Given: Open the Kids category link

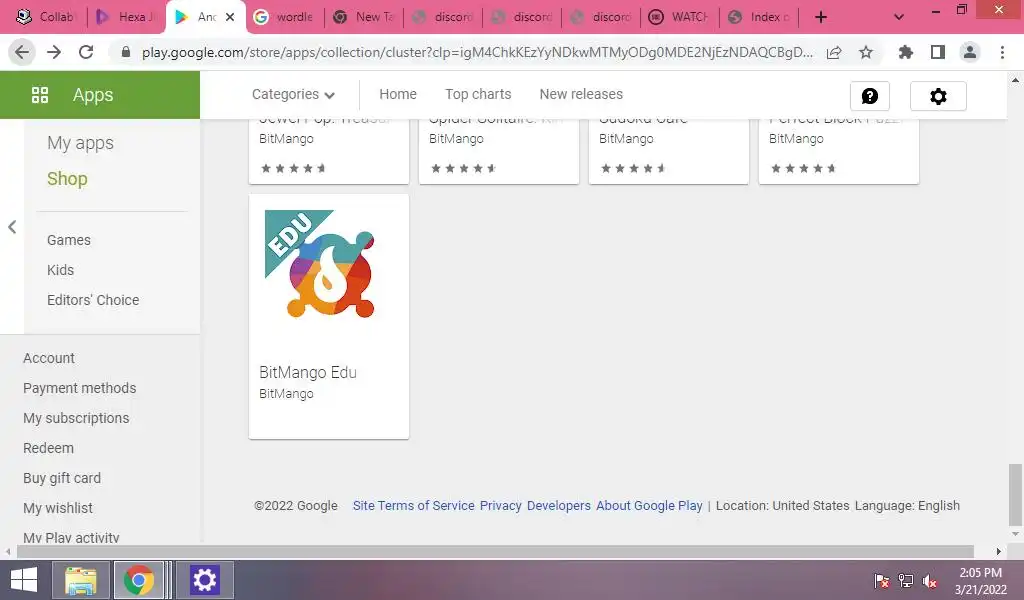Looking at the screenshot, I should [60, 270].
